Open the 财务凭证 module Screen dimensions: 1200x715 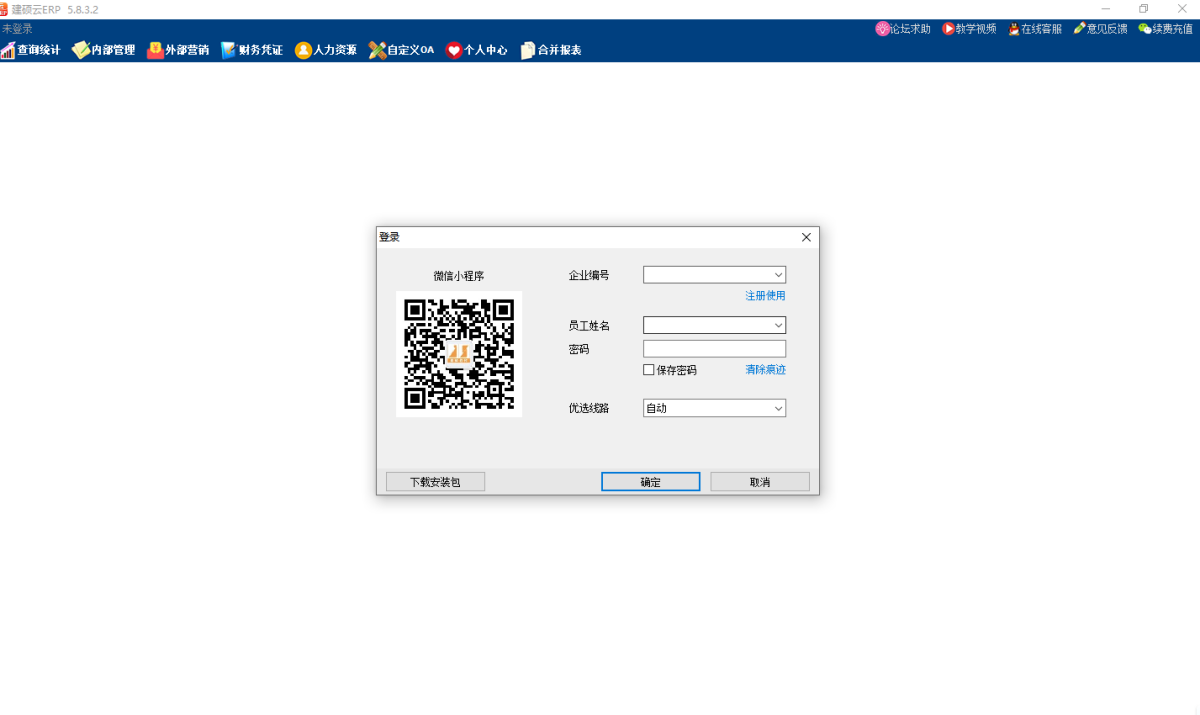coord(252,48)
